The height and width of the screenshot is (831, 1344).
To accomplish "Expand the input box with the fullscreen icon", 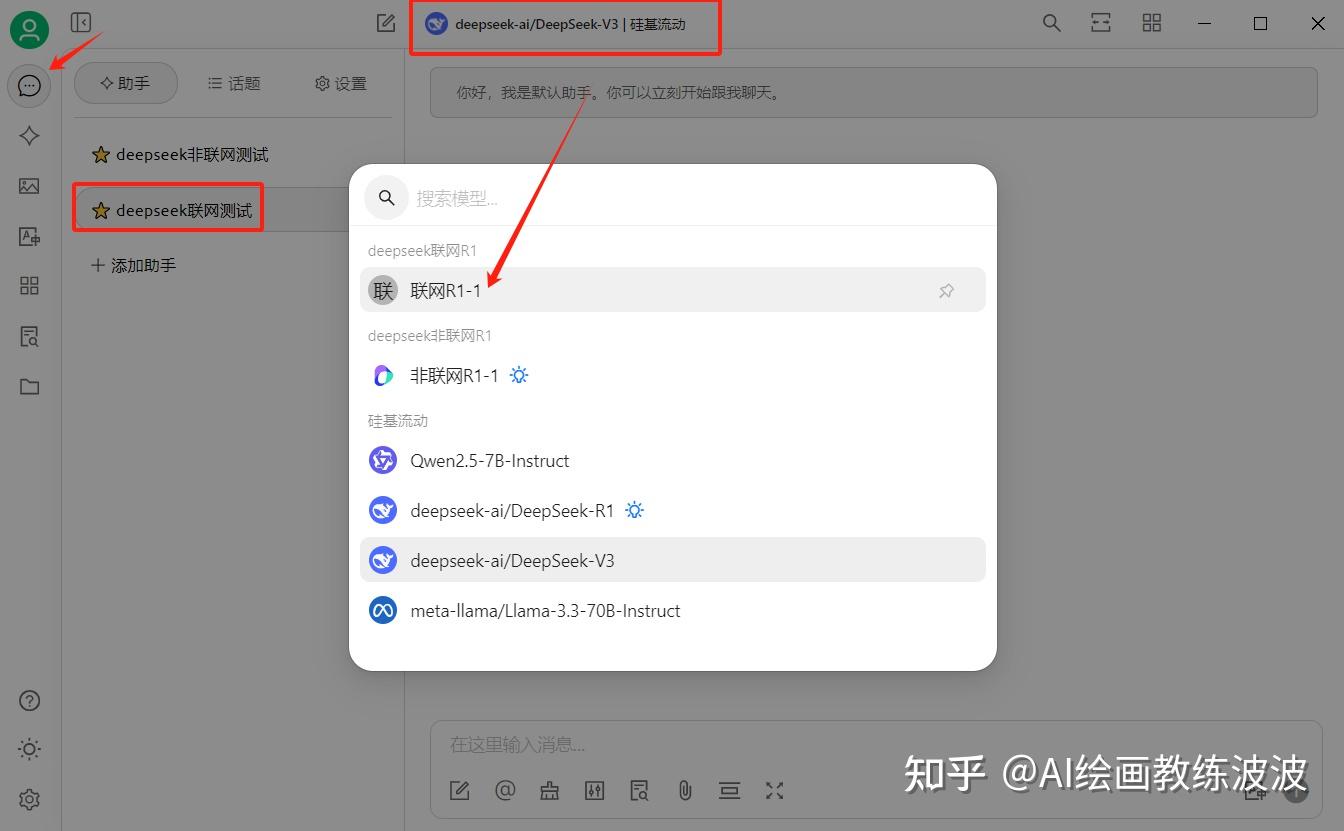I will [774, 791].
